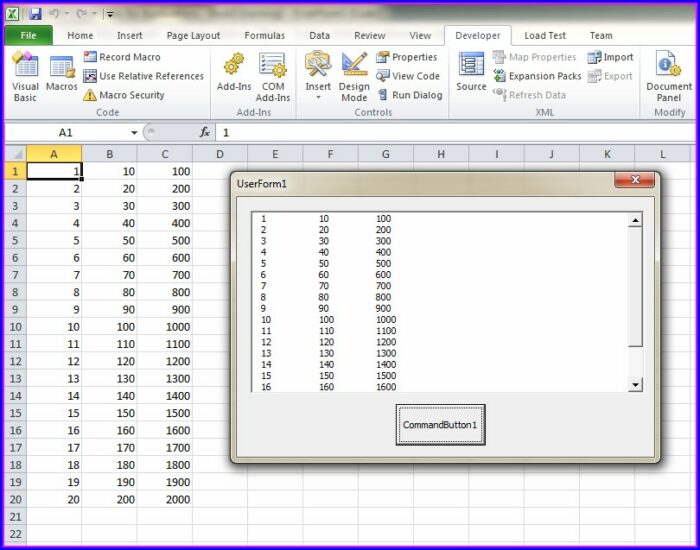This screenshot has height=550, width=700.
Task: Go to the Formulas tab
Action: [265, 35]
